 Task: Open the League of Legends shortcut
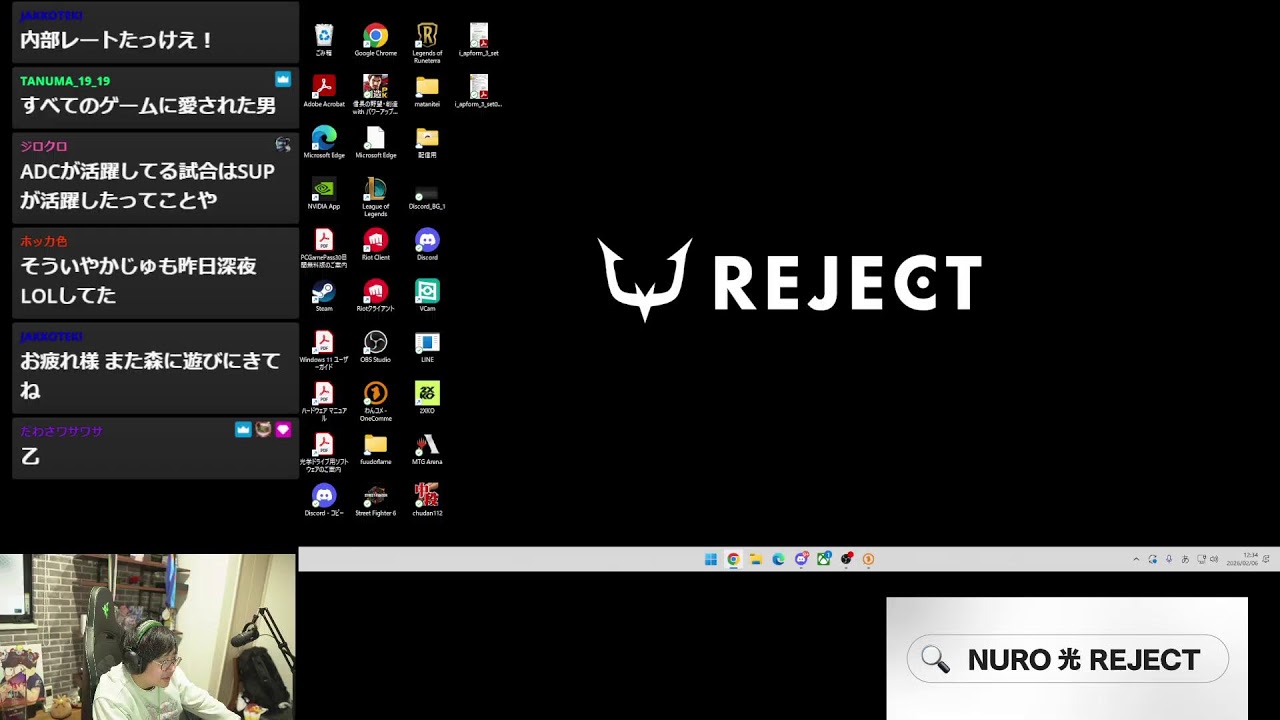376,196
